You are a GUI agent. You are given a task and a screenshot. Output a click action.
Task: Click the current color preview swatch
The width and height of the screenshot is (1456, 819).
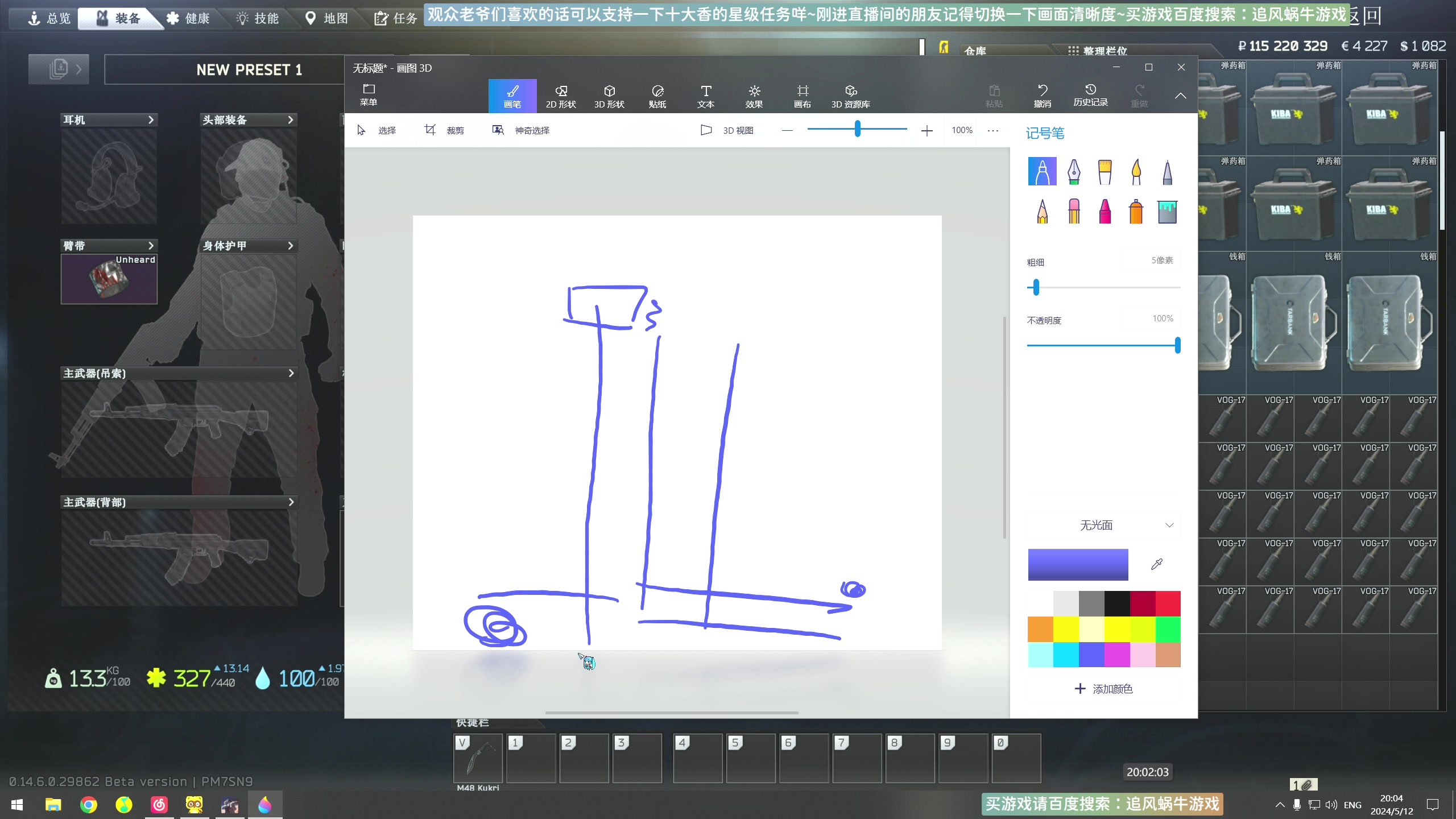tap(1078, 564)
